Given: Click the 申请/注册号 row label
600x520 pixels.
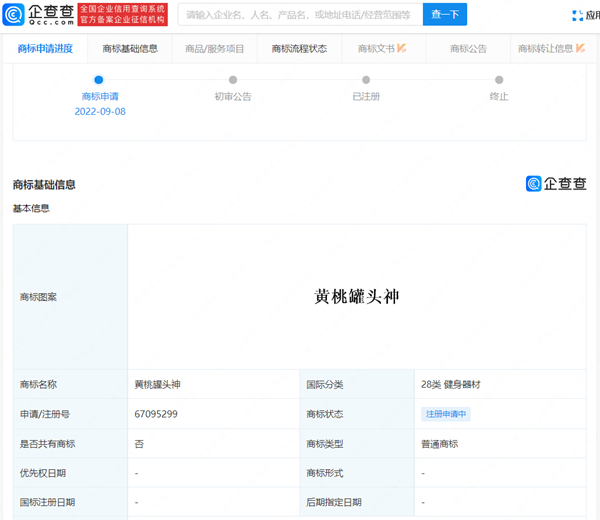Looking at the screenshot, I should click(45, 414).
